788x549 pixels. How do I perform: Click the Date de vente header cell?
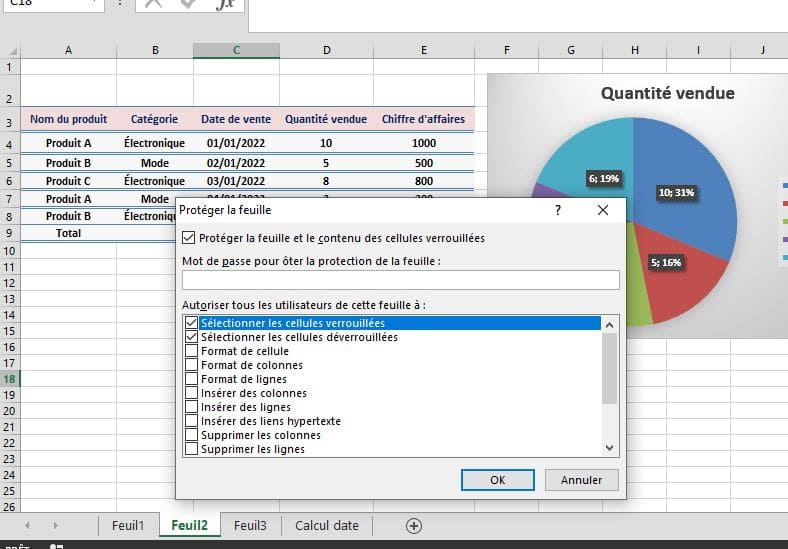(236, 119)
